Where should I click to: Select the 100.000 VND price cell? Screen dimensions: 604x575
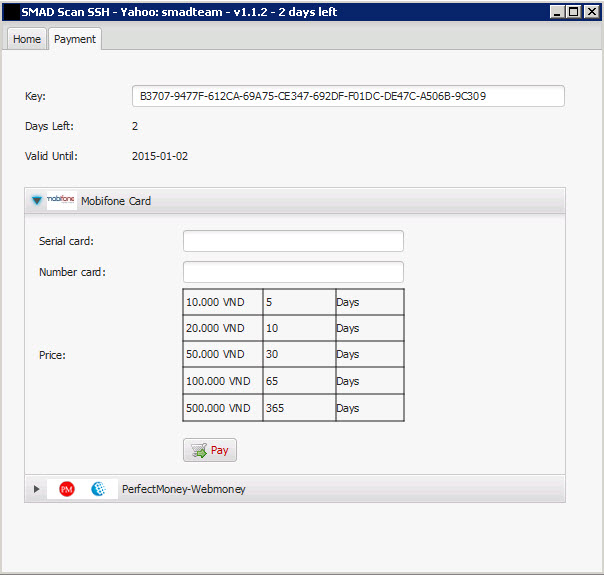223,381
